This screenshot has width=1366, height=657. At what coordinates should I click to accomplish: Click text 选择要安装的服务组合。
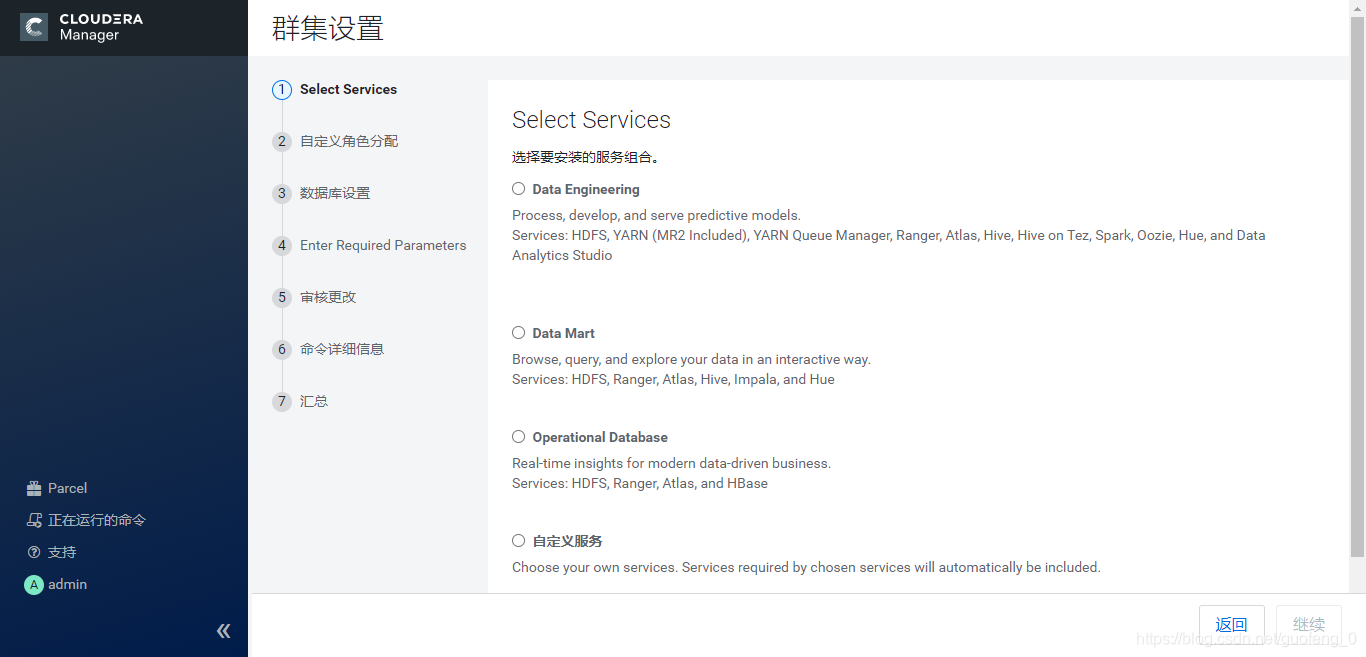[x=586, y=157]
